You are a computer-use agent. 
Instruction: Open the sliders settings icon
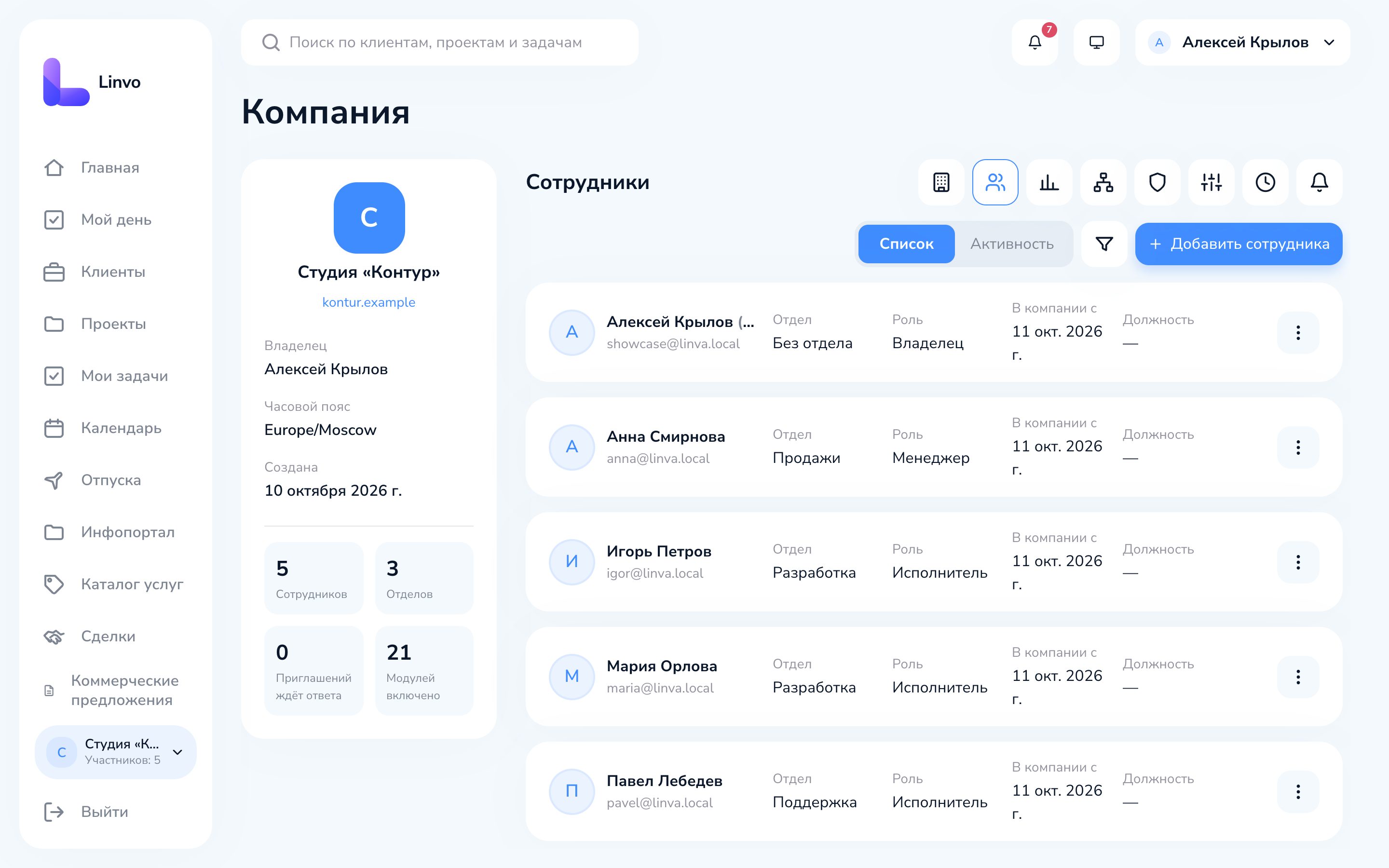(x=1211, y=182)
